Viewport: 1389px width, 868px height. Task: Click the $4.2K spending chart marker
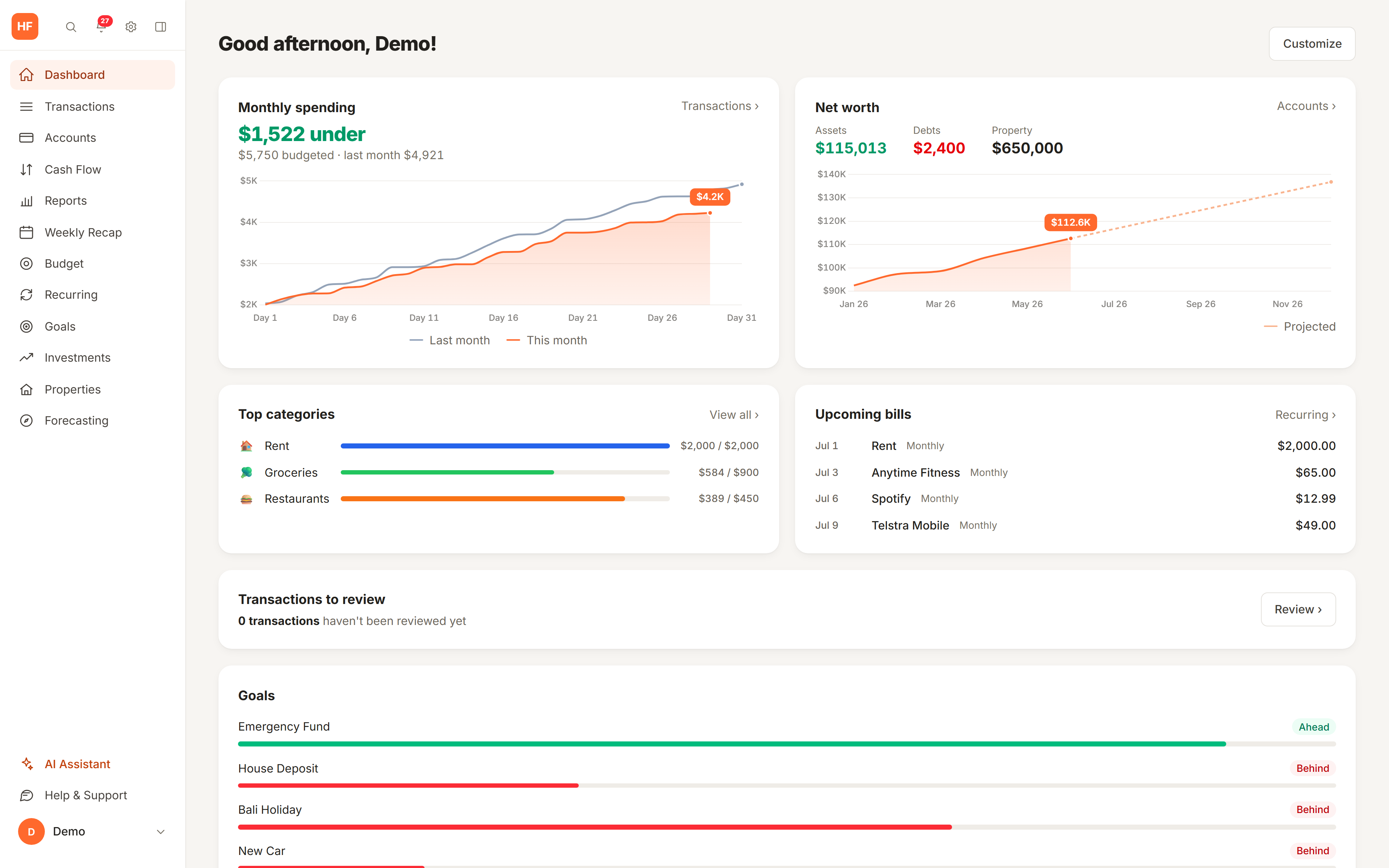(x=710, y=196)
